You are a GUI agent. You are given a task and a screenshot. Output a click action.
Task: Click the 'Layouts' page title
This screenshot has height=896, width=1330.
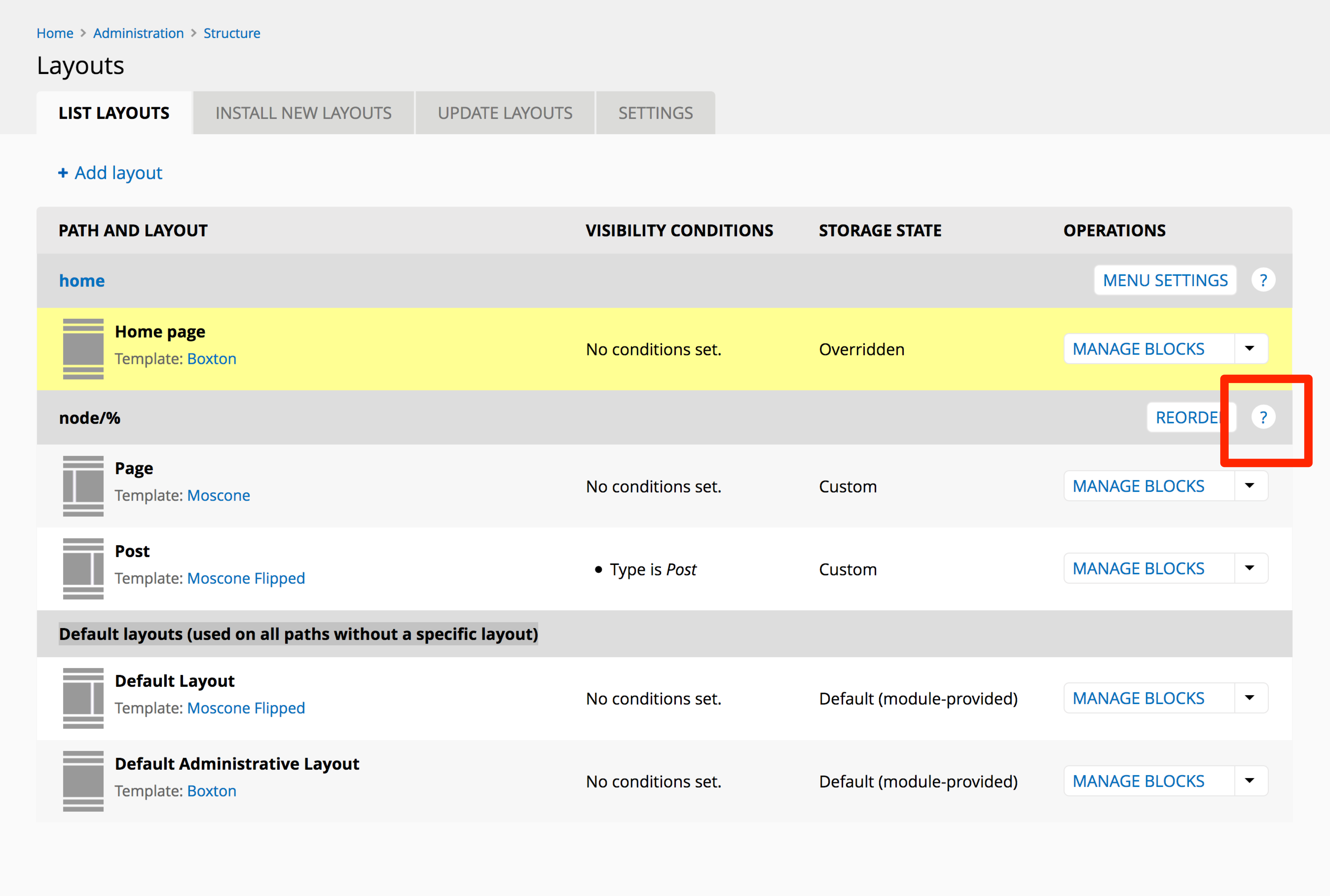tap(81, 66)
